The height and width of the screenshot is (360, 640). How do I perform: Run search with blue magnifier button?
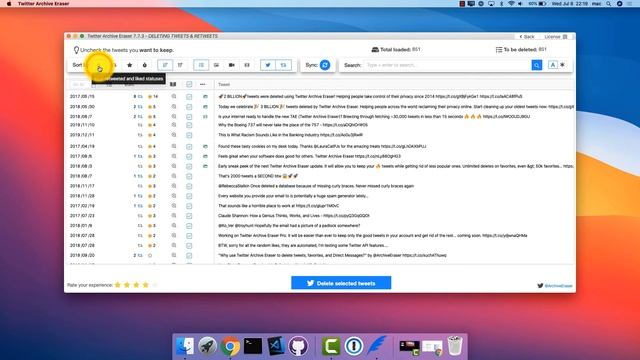536,65
